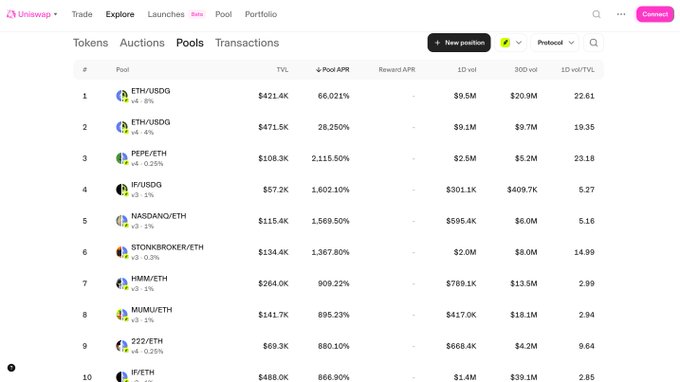The width and height of the screenshot is (680, 382).
Task: Click the IF/ETH pool token icon
Action: click(x=122, y=376)
